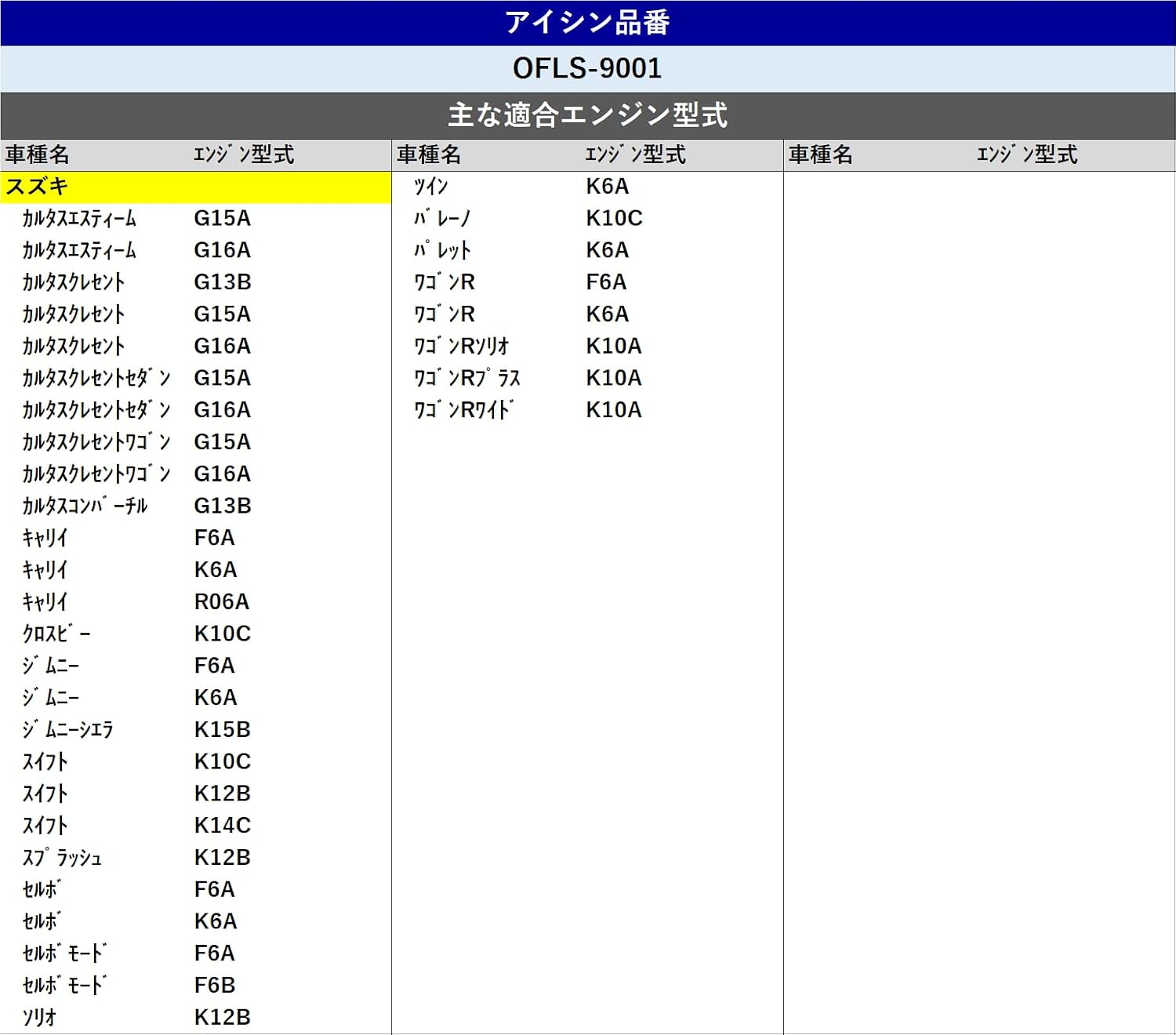The image size is (1176, 1035).
Task: Click the "K14C" engine code
Action: click(223, 826)
